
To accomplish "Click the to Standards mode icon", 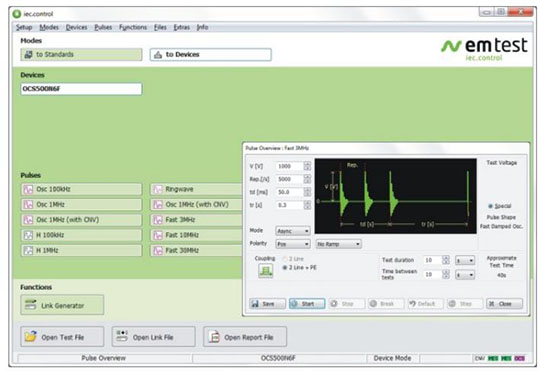I will [x=29, y=54].
